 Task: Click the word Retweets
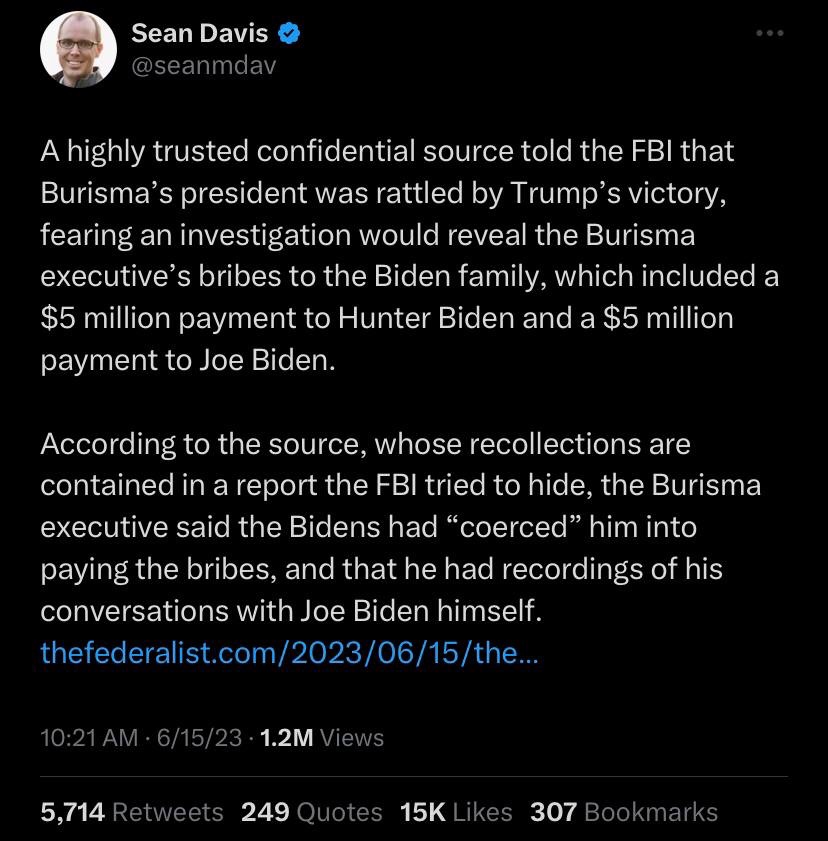[x=168, y=812]
